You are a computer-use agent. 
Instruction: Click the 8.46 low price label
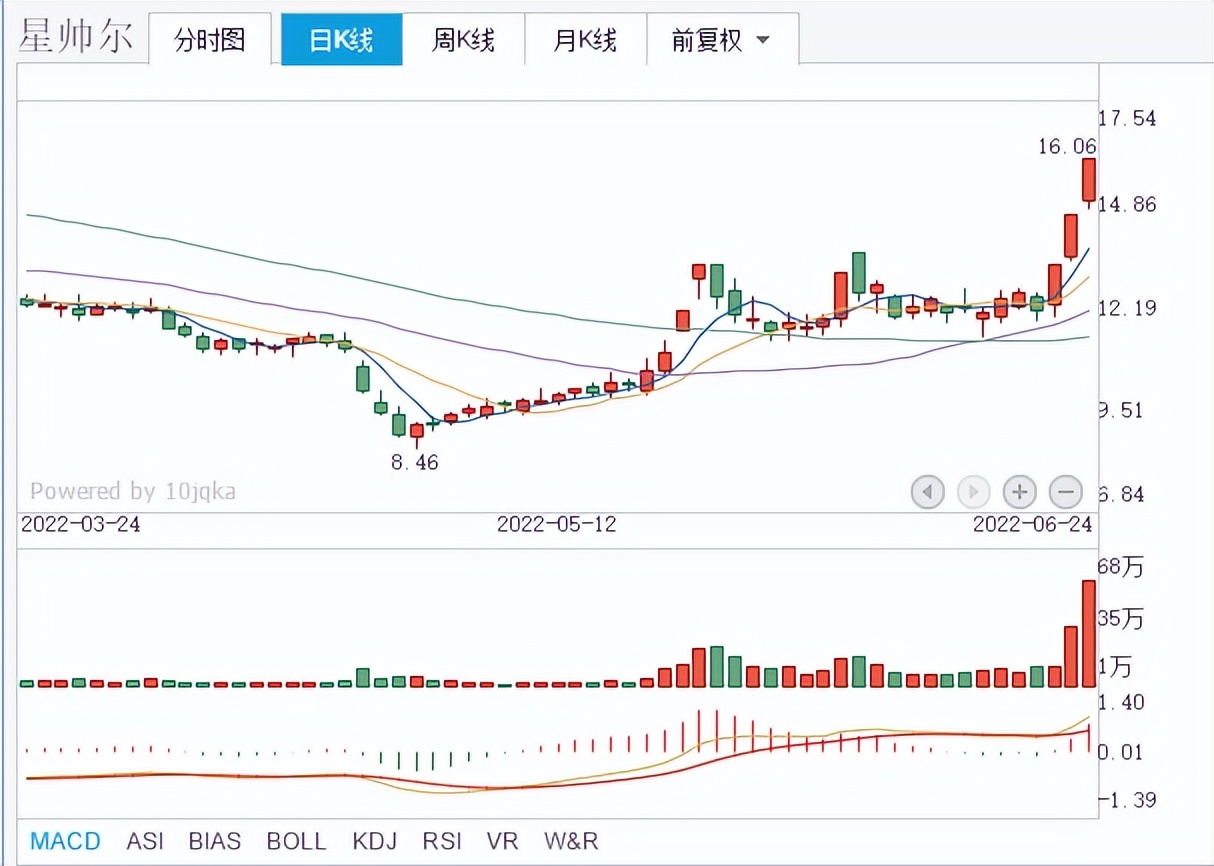click(415, 462)
